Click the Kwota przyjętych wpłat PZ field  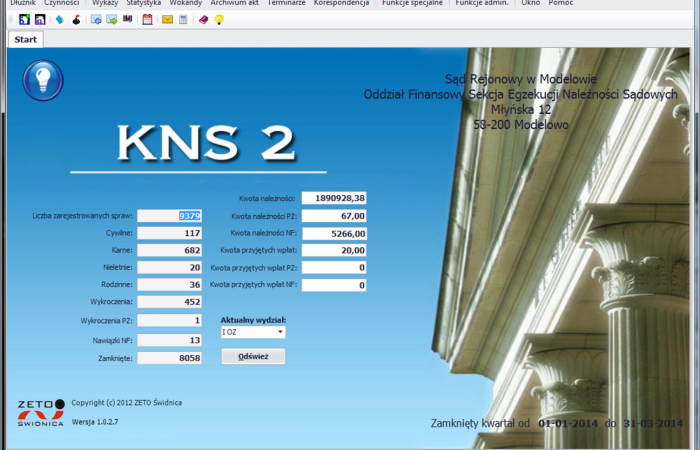pos(334,268)
